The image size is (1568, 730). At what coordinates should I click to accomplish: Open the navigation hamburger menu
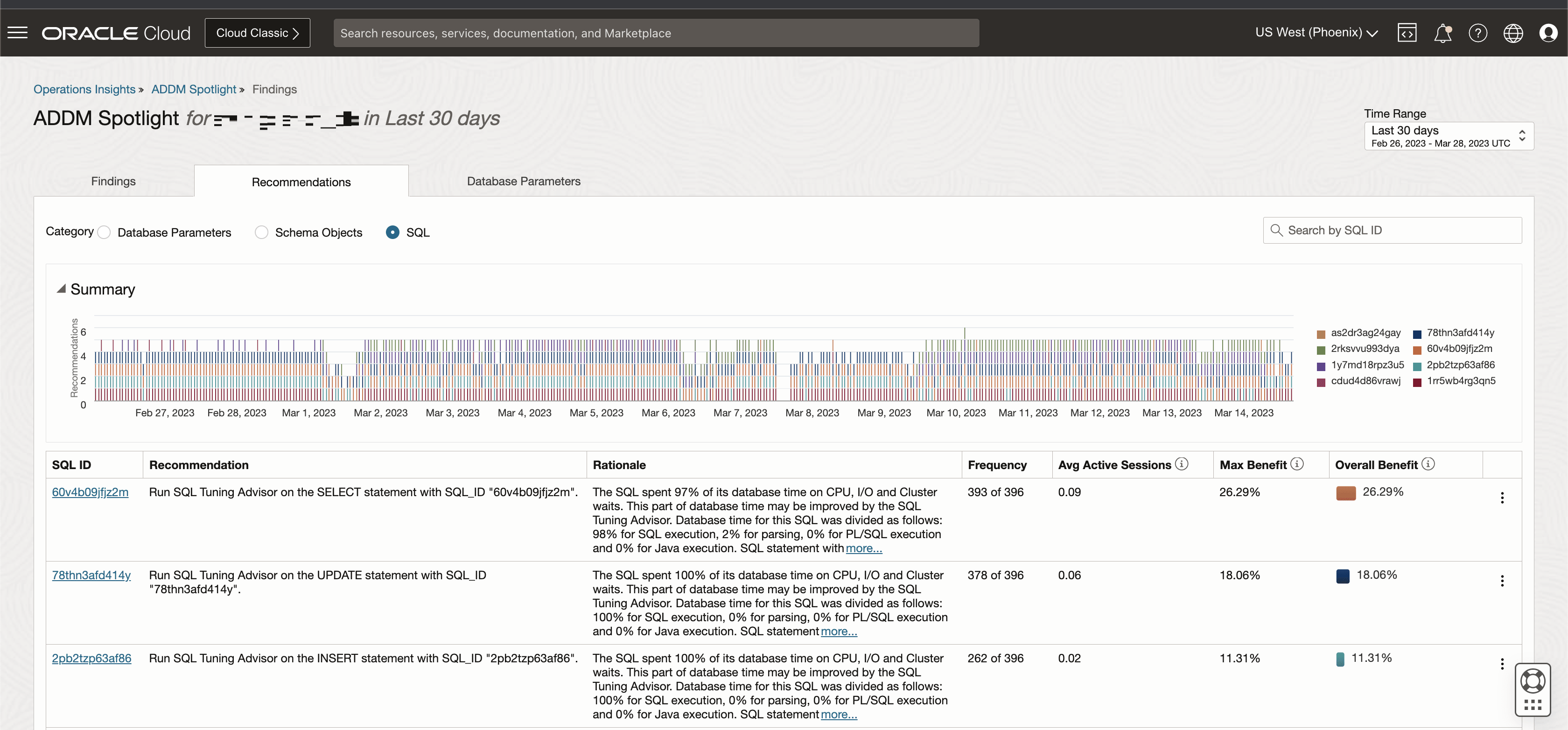(x=17, y=32)
